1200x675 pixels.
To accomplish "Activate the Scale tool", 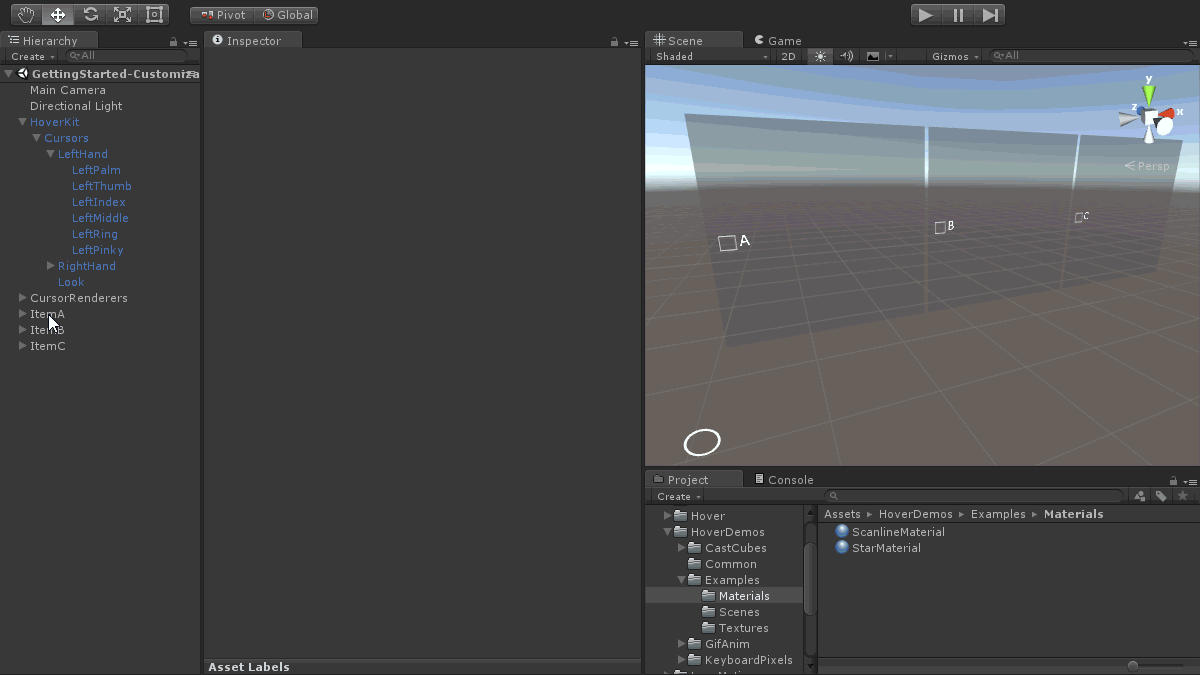I will [122, 15].
